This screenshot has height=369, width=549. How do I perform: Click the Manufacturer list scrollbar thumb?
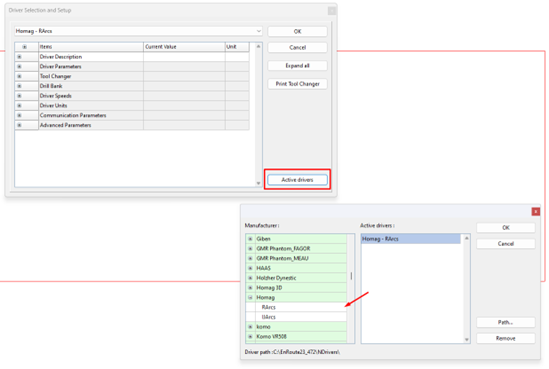pos(351,276)
